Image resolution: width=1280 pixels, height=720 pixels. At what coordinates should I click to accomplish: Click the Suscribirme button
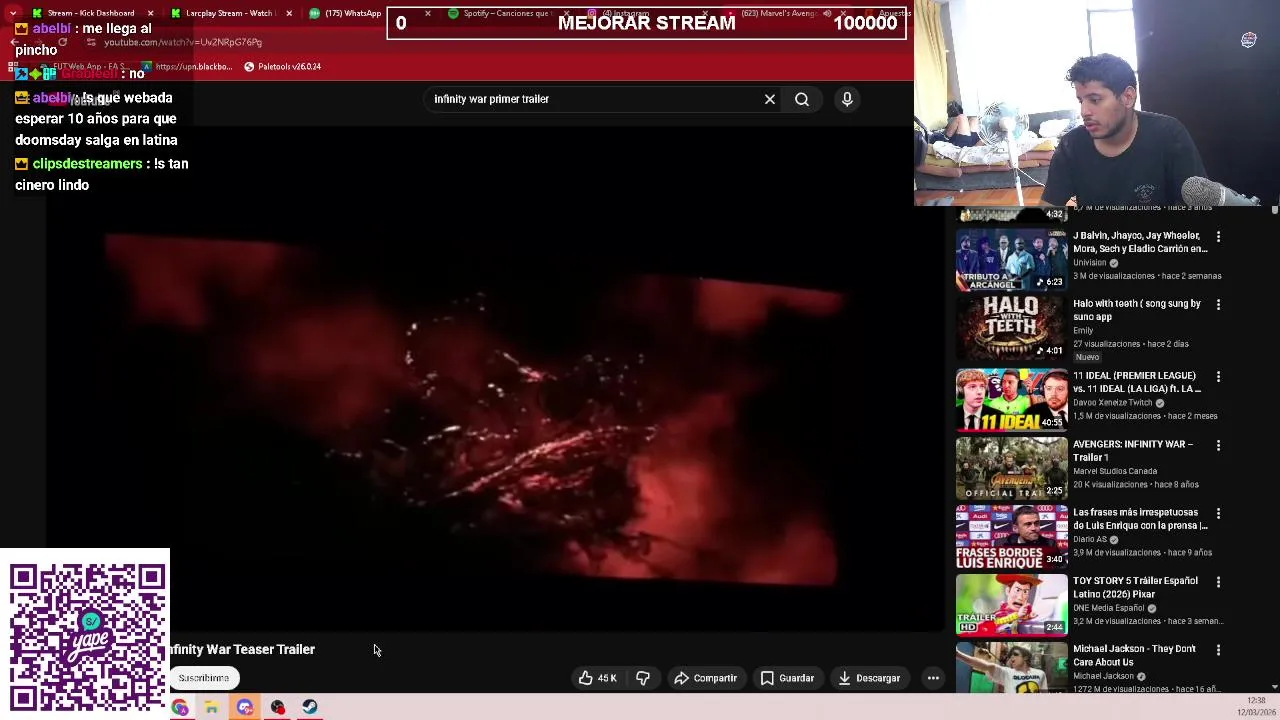[x=203, y=678]
